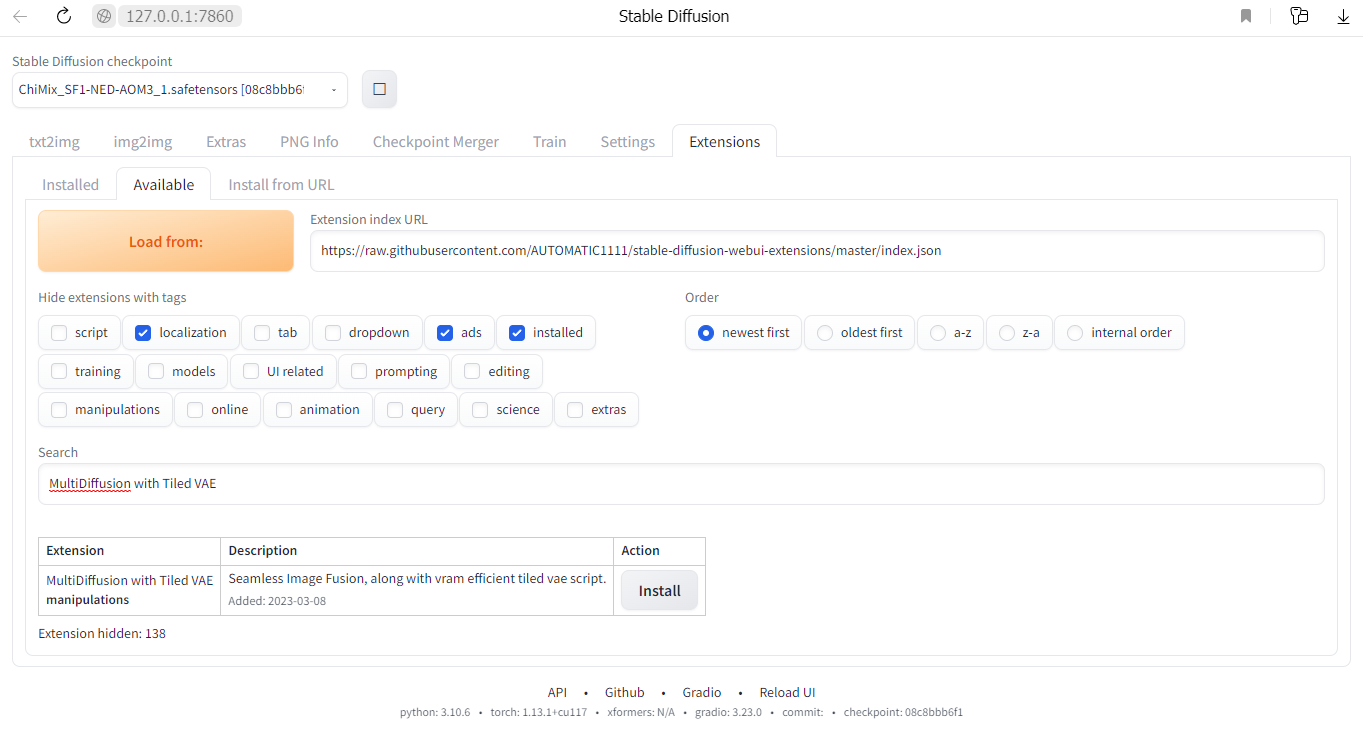Click the orange Load from button

pyautogui.click(x=166, y=241)
